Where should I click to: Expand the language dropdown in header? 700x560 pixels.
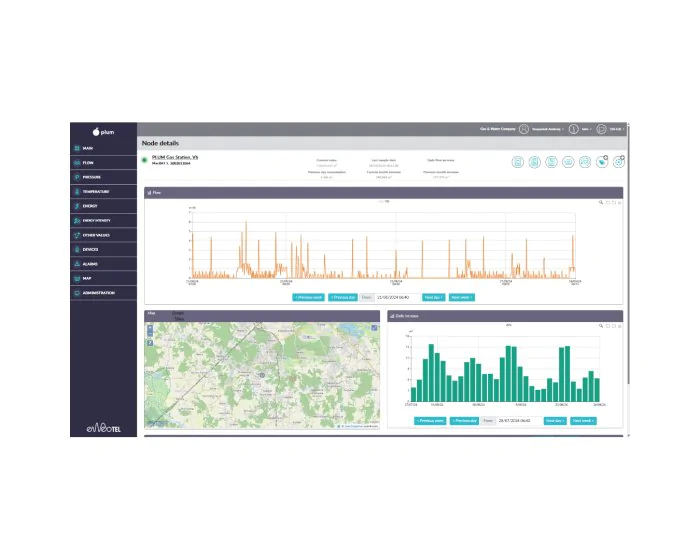(617, 129)
